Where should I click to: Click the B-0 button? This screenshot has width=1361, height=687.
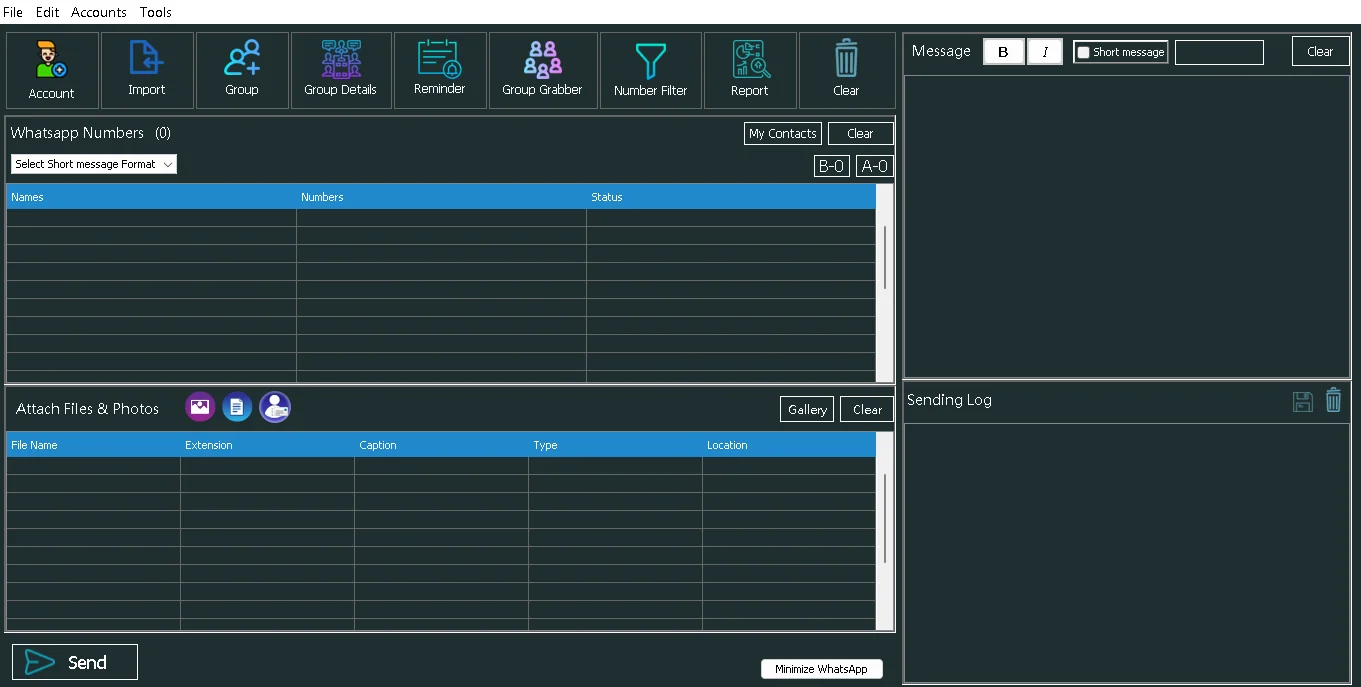tap(832, 167)
